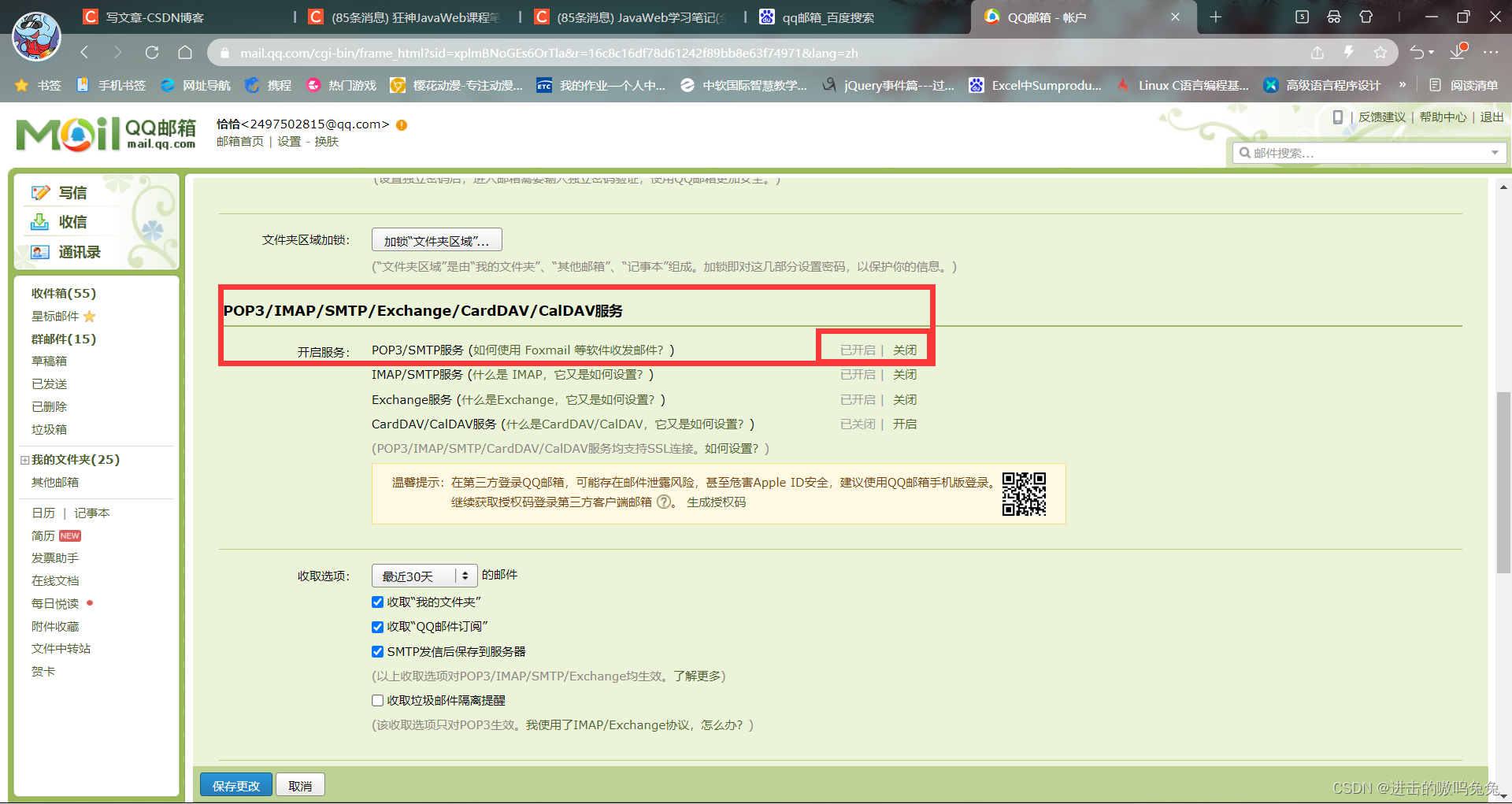Click the browser reload icon

pyautogui.click(x=151, y=52)
